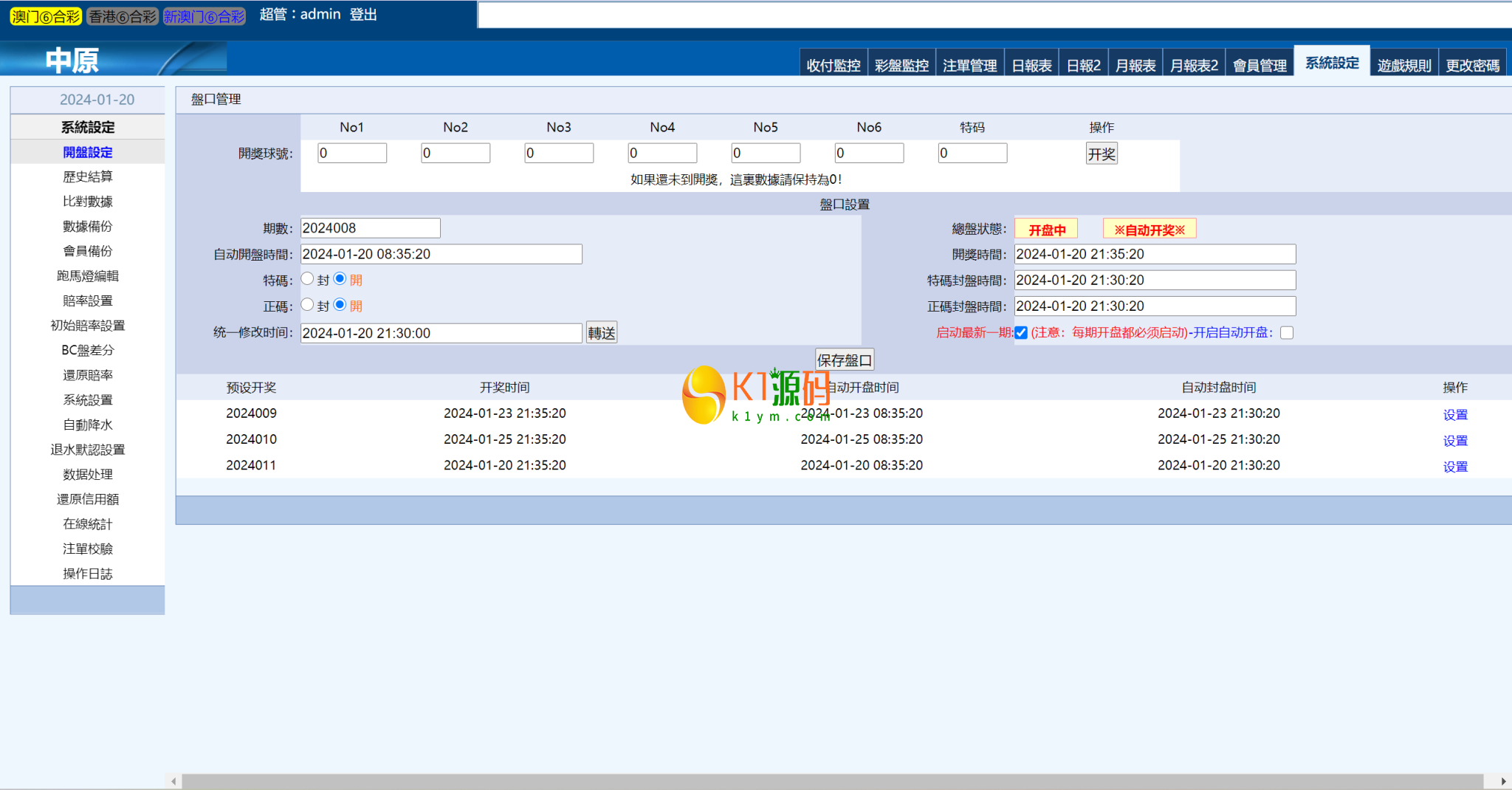Switch to the 彩盤監控 tab
Viewport: 1512px width, 790px height.
[901, 65]
